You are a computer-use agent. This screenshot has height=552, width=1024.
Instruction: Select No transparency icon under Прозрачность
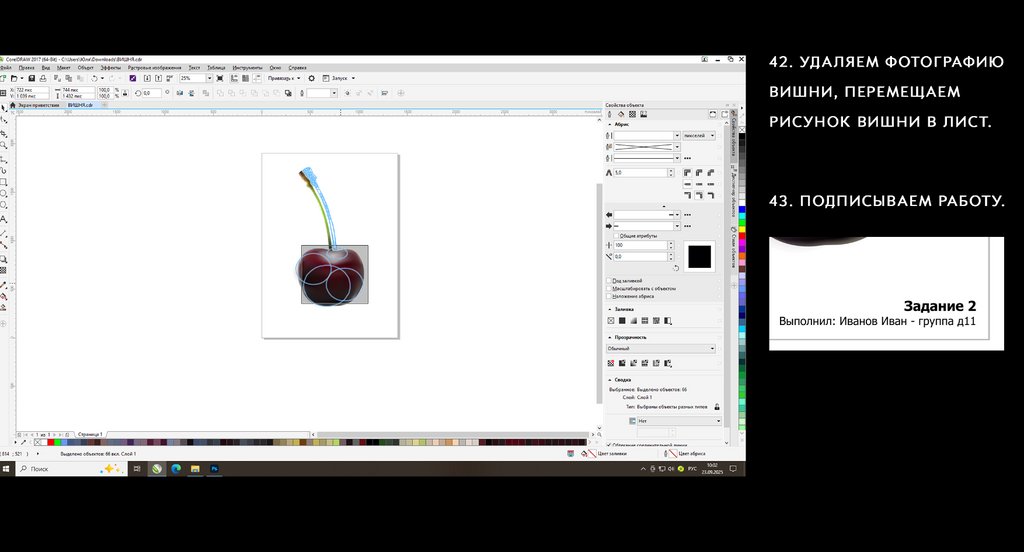click(611, 363)
